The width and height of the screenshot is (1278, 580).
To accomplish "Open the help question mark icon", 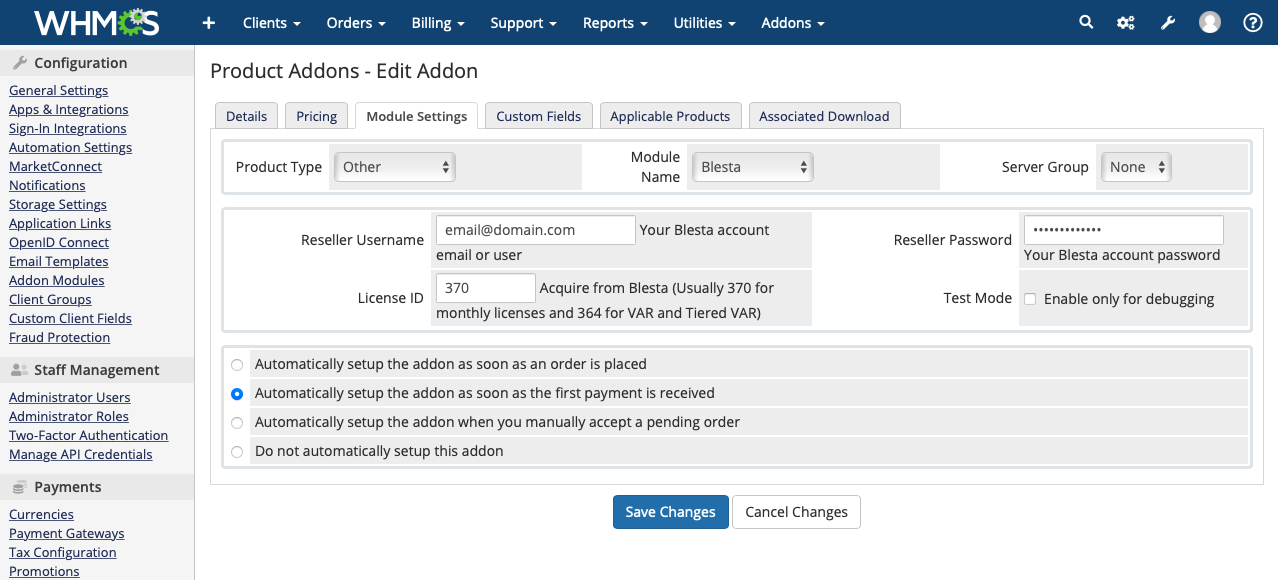I will 1252,22.
